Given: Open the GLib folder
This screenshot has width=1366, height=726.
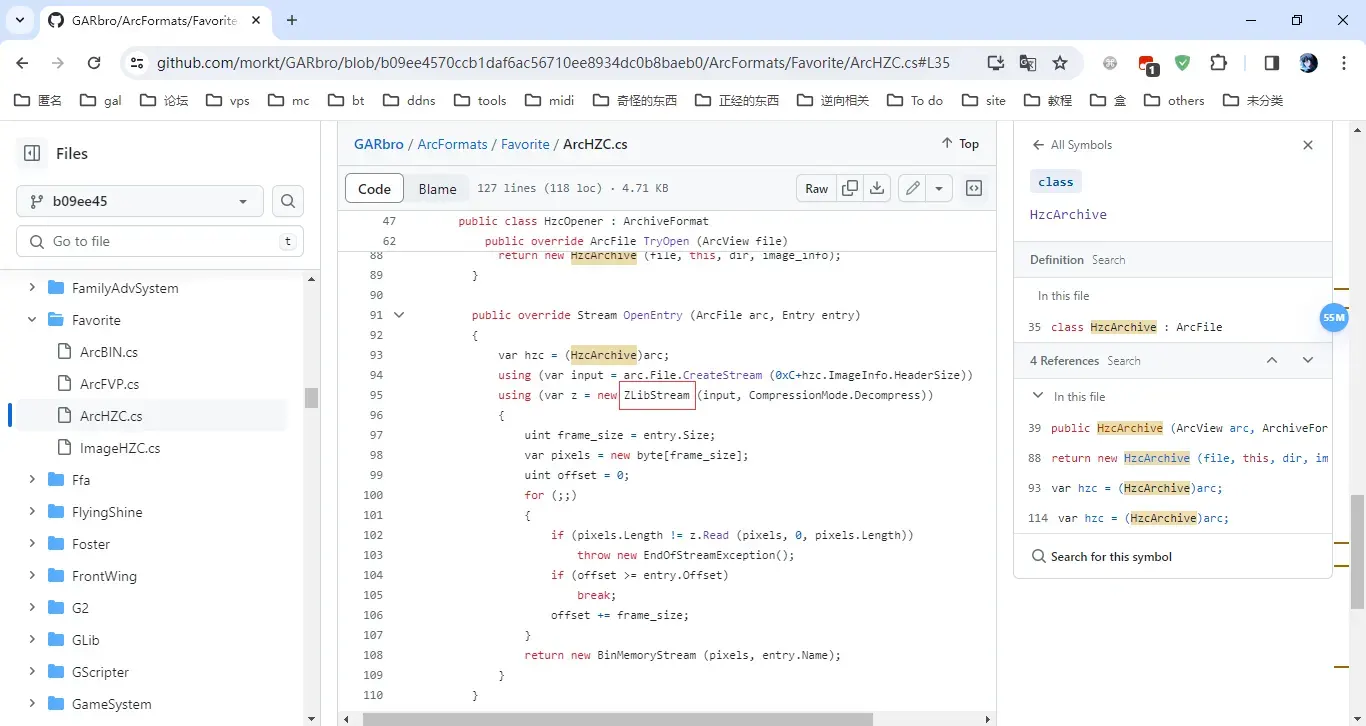Looking at the screenshot, I should [85, 640].
